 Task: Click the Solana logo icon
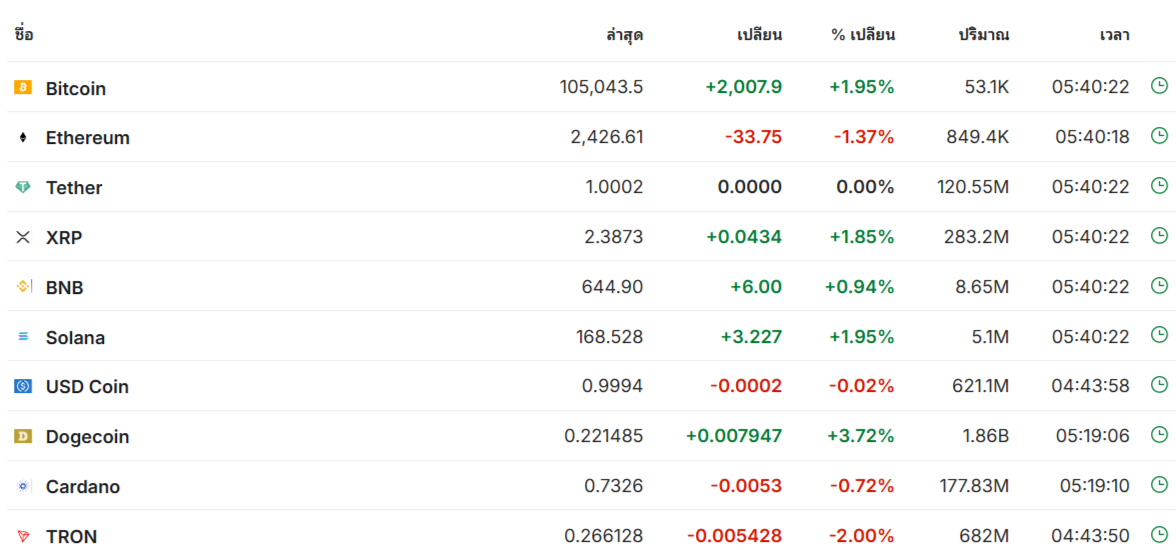[23, 337]
